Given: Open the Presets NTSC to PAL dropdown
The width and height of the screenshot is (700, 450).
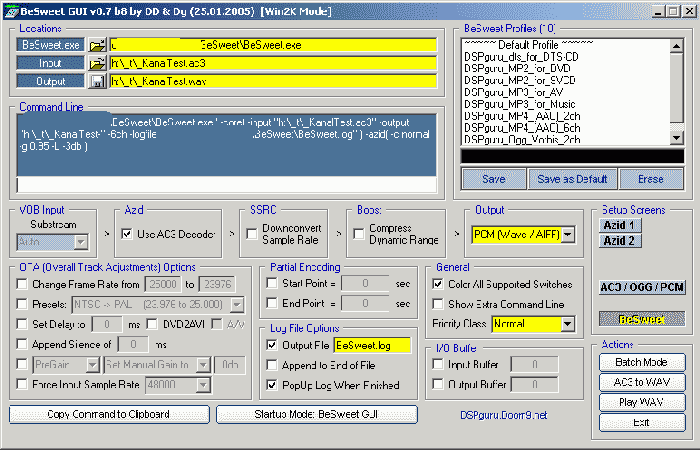Looking at the screenshot, I should (237, 304).
